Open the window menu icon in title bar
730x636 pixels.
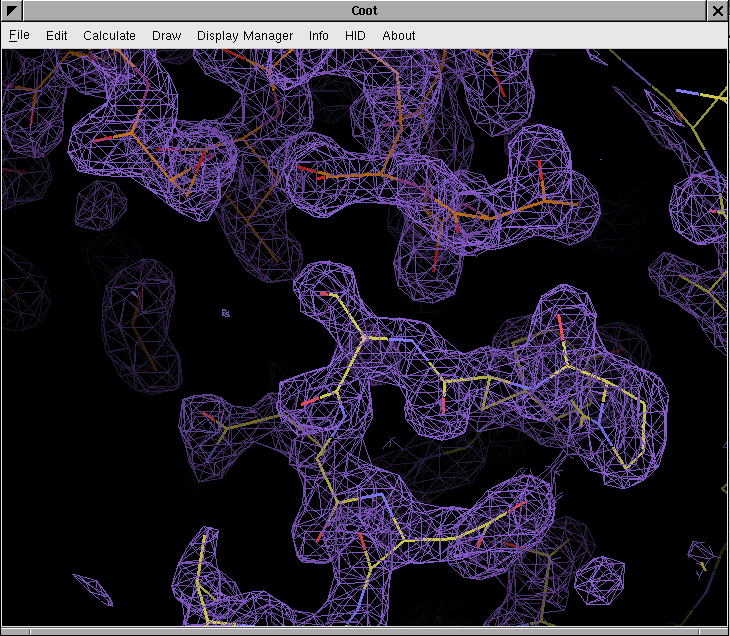coord(12,11)
